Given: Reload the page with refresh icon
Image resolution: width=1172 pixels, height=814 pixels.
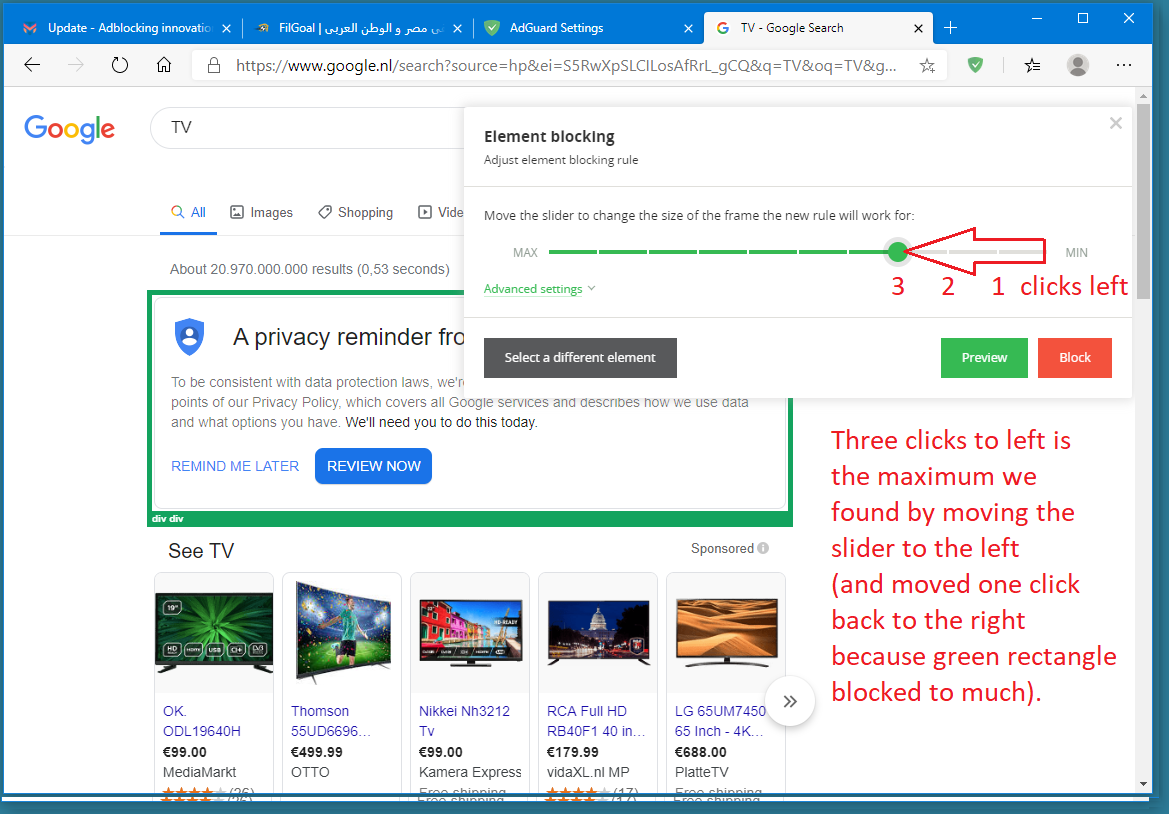Looking at the screenshot, I should pyautogui.click(x=120, y=65).
